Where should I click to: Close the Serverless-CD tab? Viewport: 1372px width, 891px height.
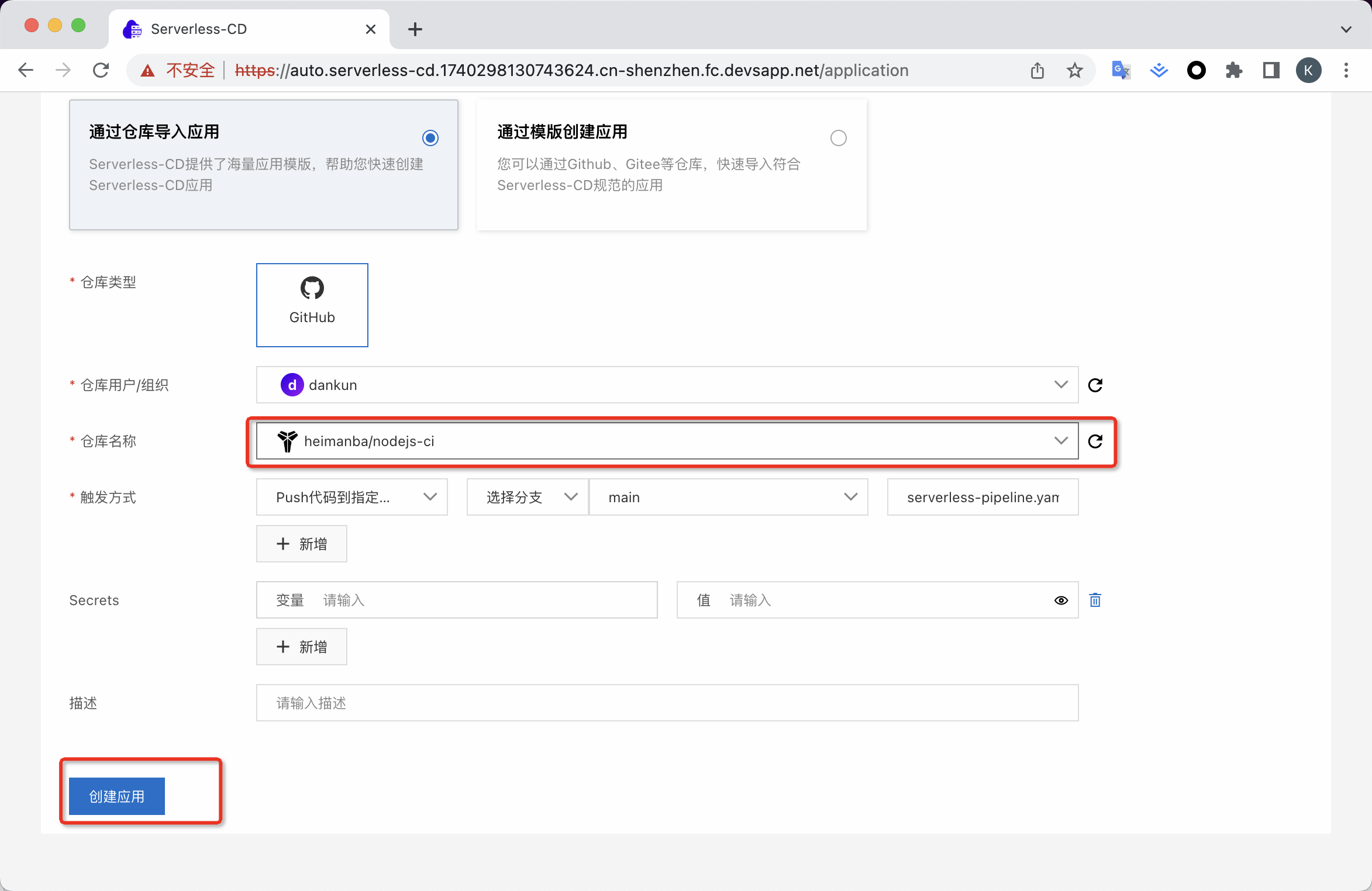coord(370,29)
